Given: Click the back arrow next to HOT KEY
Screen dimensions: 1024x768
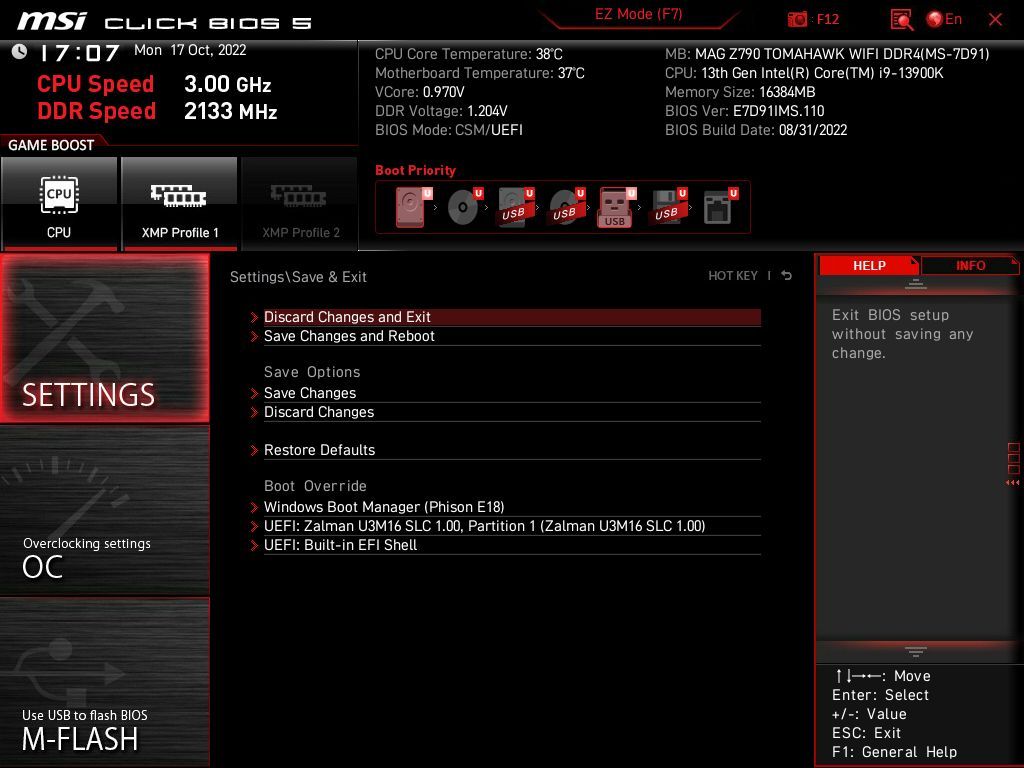Looking at the screenshot, I should pyautogui.click(x=787, y=276).
